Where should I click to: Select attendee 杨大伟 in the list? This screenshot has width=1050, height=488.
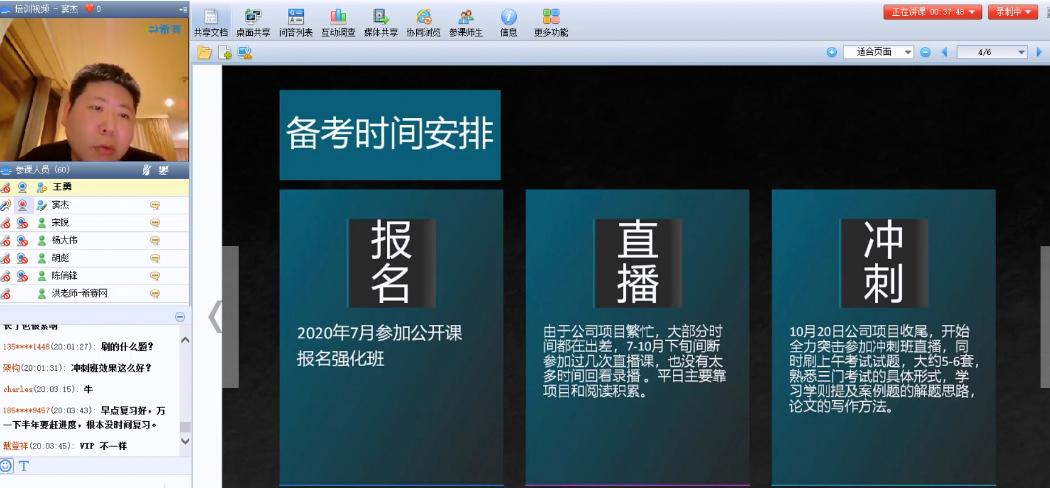pyautogui.click(x=94, y=240)
